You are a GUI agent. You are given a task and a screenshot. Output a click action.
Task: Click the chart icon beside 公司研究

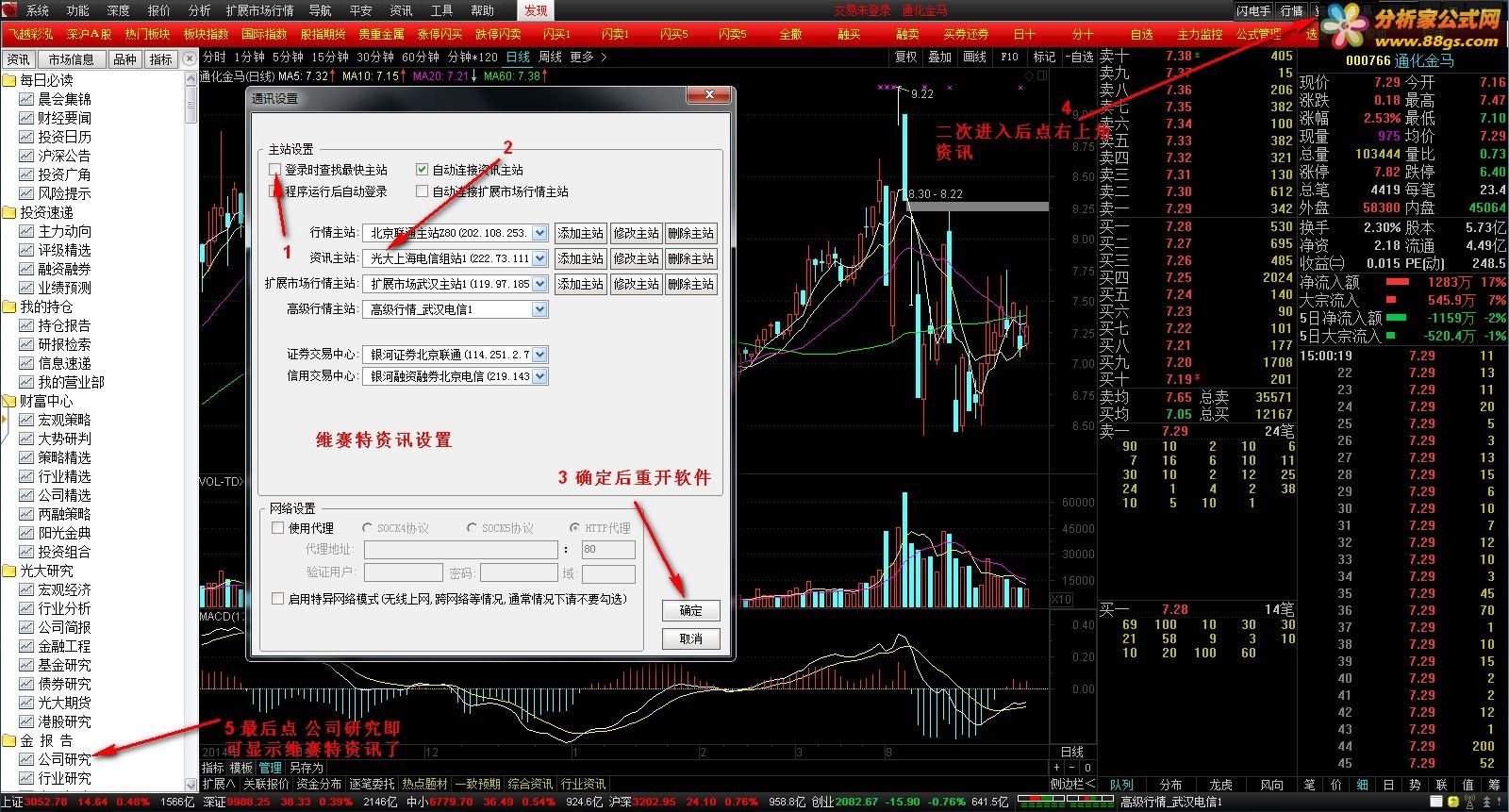click(x=26, y=759)
